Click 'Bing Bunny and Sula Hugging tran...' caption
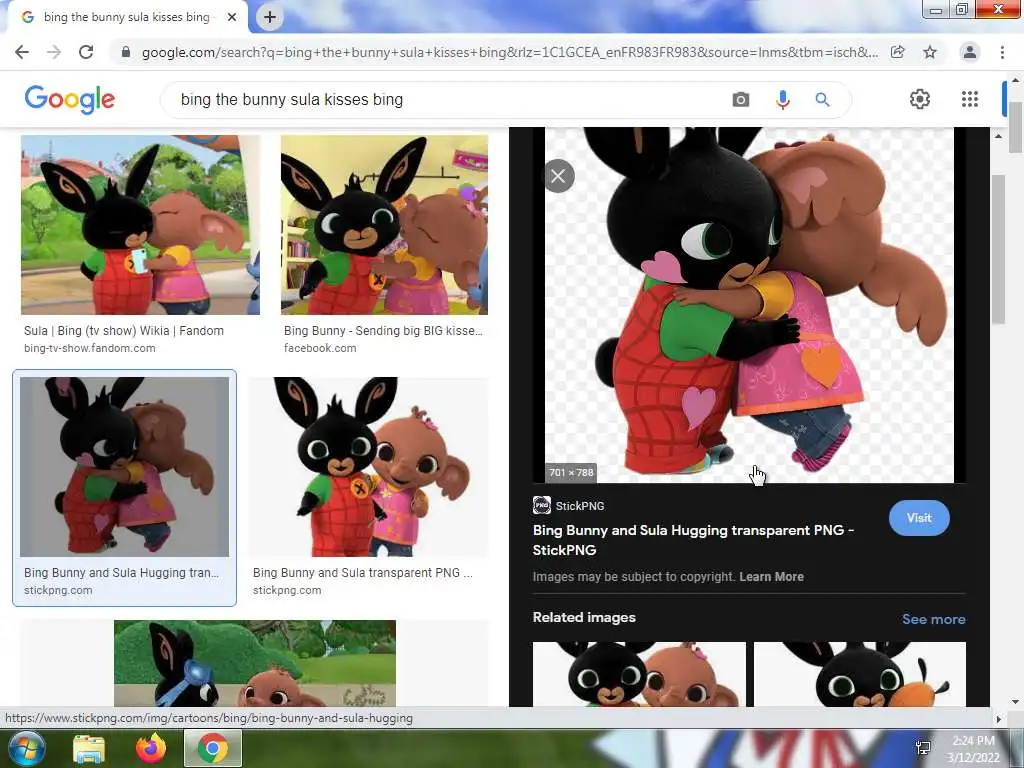This screenshot has width=1024, height=768. [x=121, y=573]
